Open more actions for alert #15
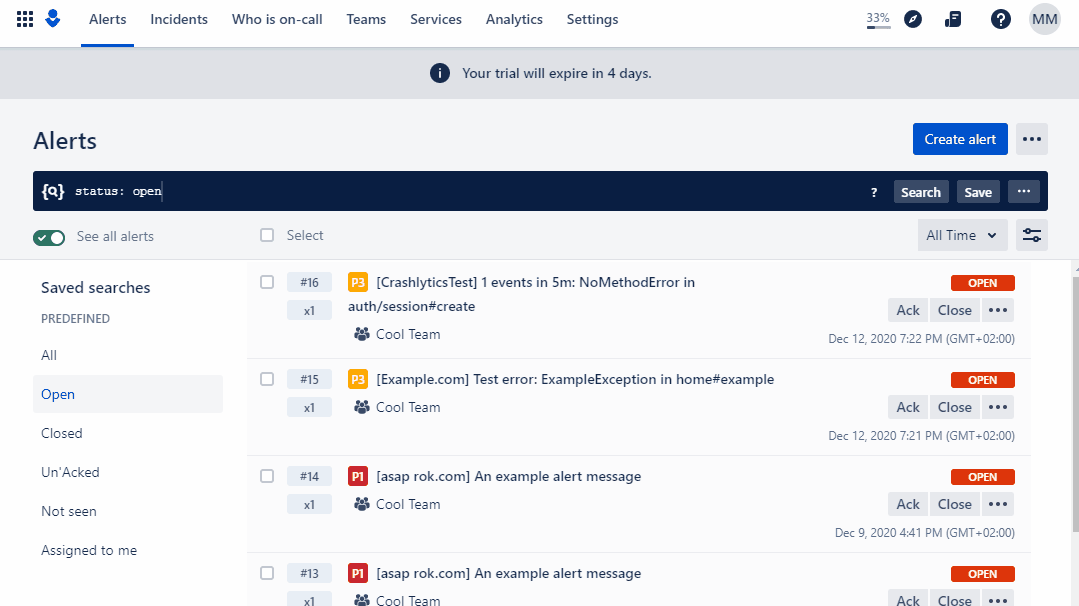 (998, 407)
